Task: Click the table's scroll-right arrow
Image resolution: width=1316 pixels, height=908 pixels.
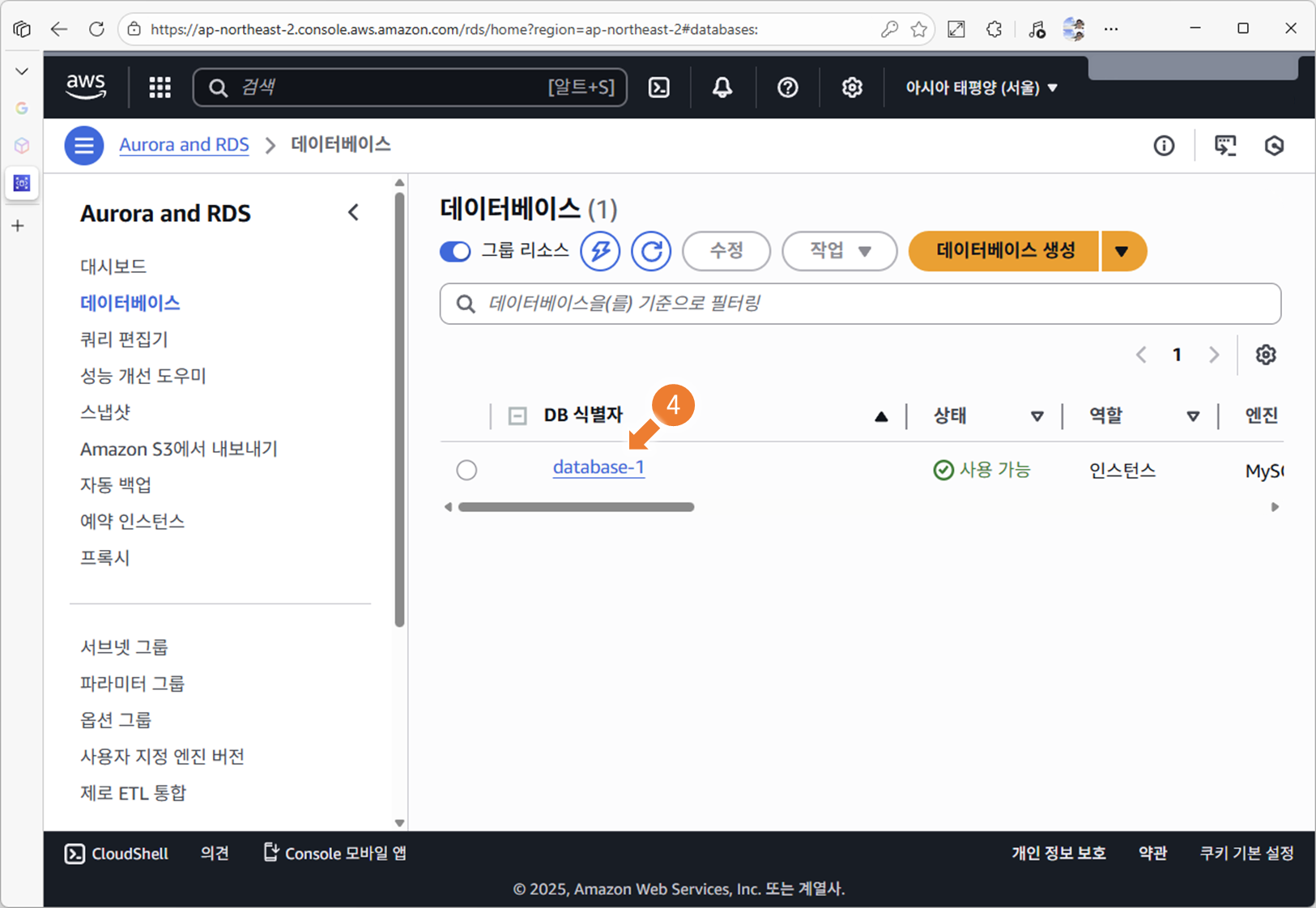Action: 1275,507
